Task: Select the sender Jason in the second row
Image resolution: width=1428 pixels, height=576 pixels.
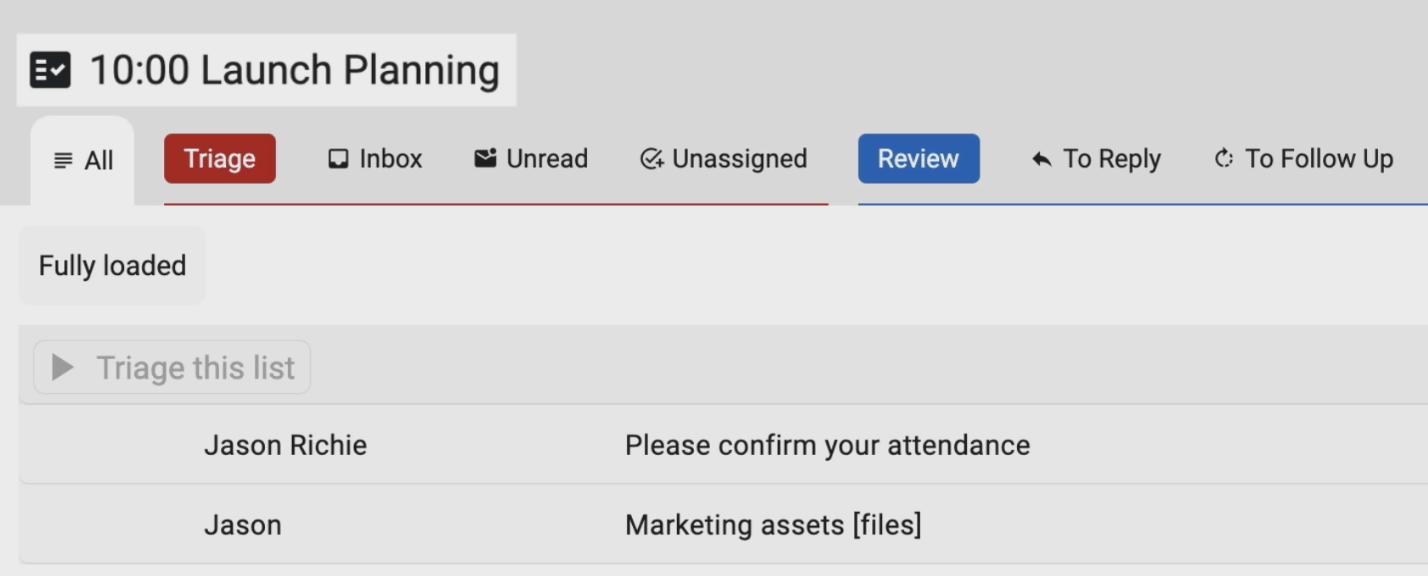Action: tap(242, 525)
